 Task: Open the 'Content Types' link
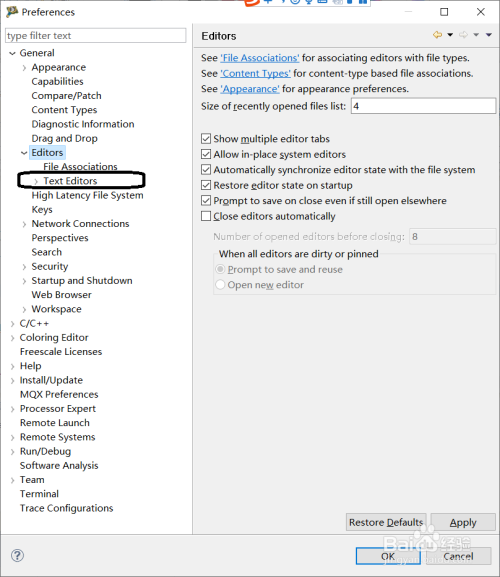(255, 74)
